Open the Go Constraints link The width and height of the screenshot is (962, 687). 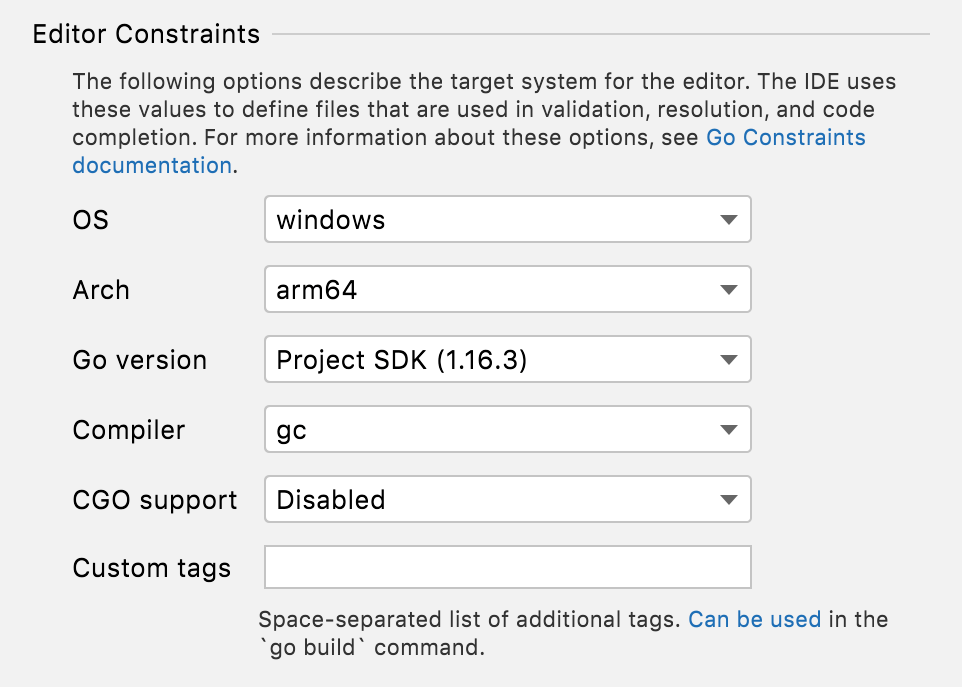click(786, 137)
